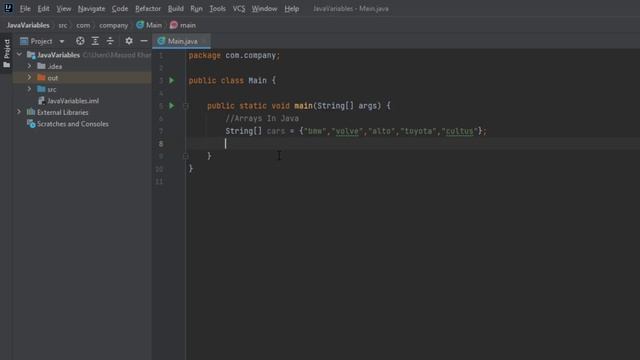Open the VCS menu
This screenshot has width=640, height=360.
[239, 9]
